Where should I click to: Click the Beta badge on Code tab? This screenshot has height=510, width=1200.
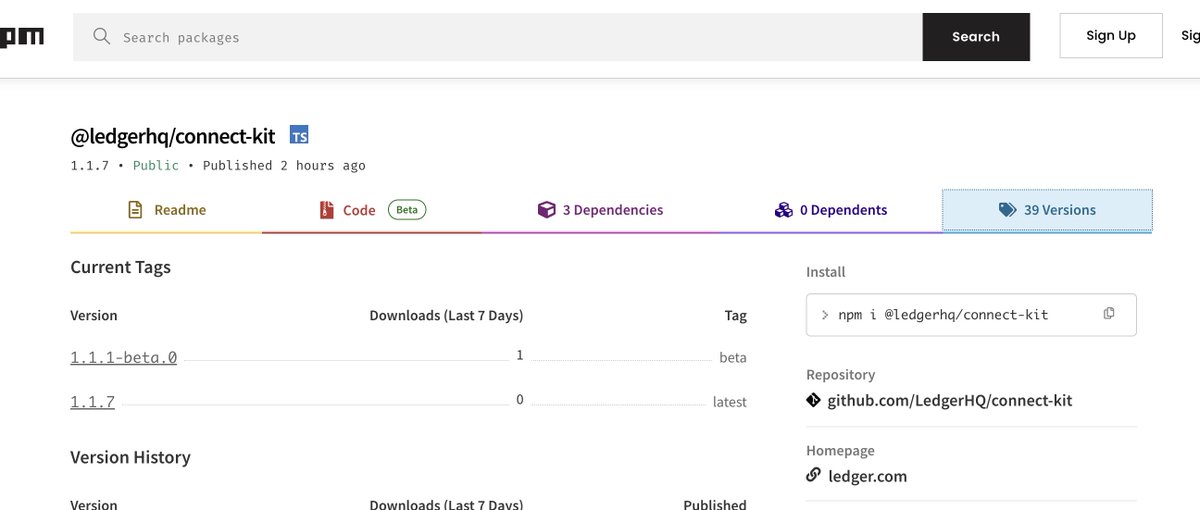tap(407, 210)
